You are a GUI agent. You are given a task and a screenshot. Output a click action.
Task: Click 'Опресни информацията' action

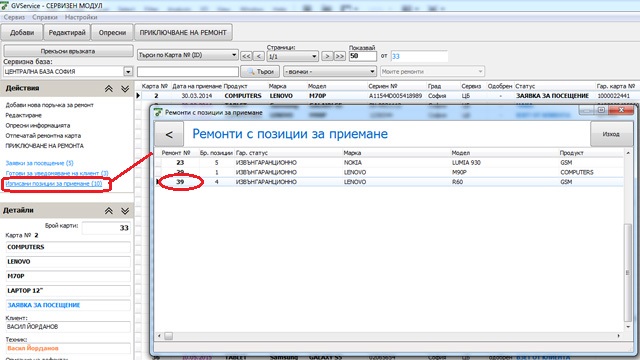(x=38, y=125)
